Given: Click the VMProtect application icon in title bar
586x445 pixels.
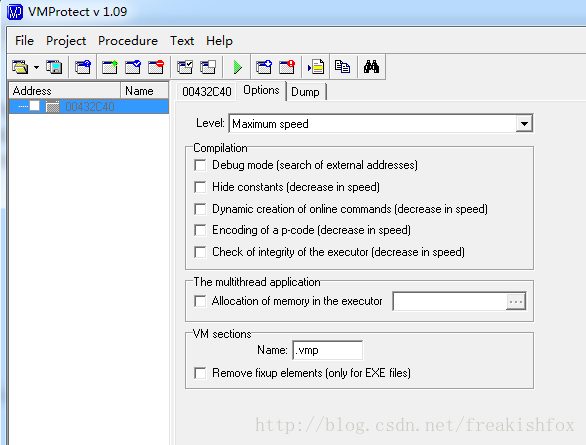Looking at the screenshot, I should point(15,12).
